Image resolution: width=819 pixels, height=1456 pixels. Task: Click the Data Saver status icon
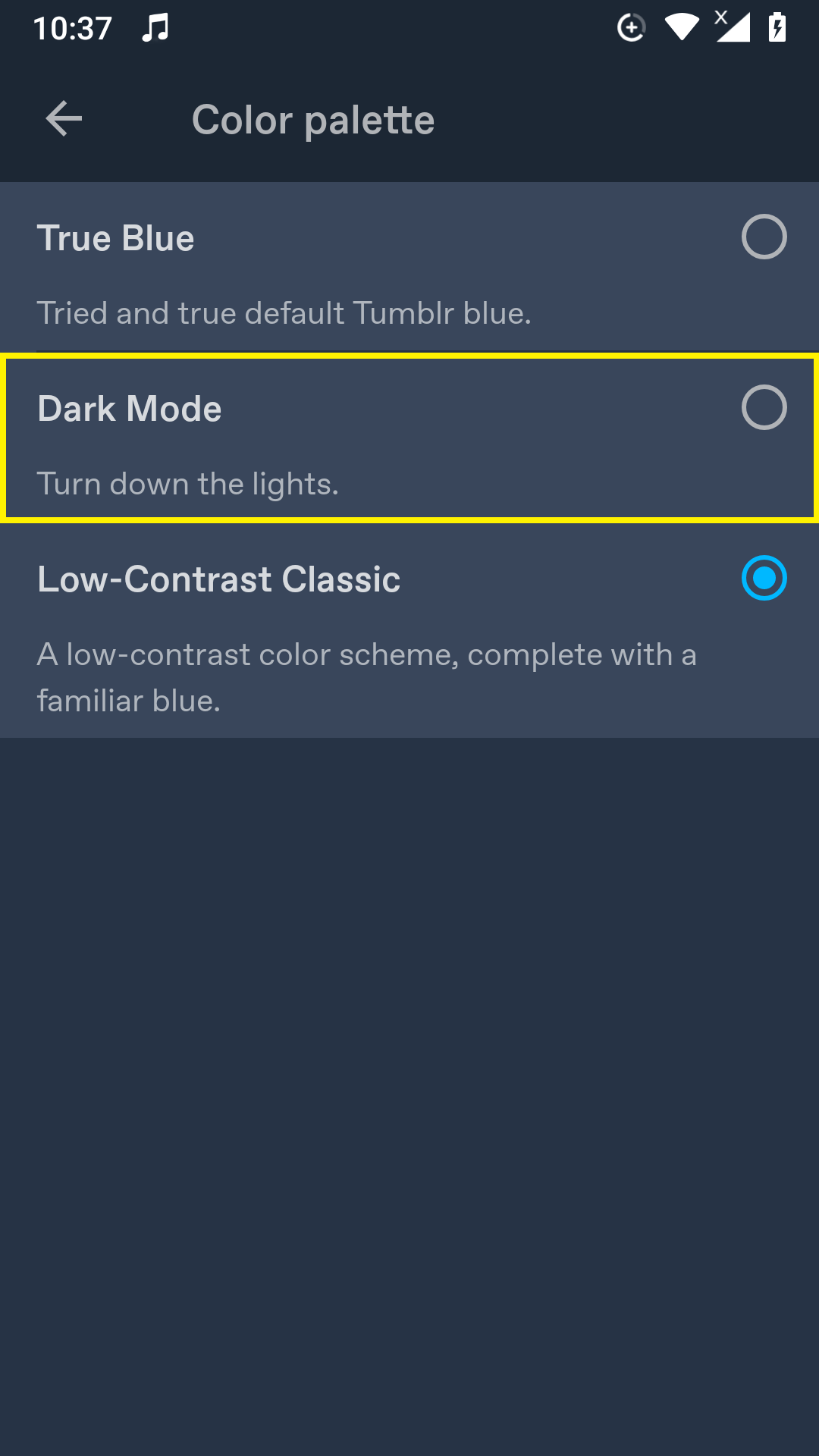(x=631, y=28)
